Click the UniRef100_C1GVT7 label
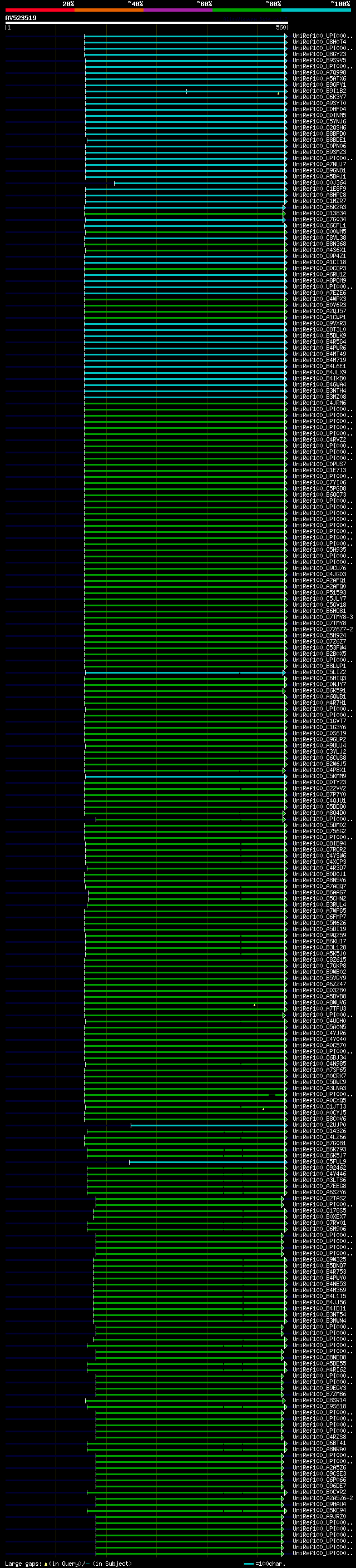 tap(319, 721)
